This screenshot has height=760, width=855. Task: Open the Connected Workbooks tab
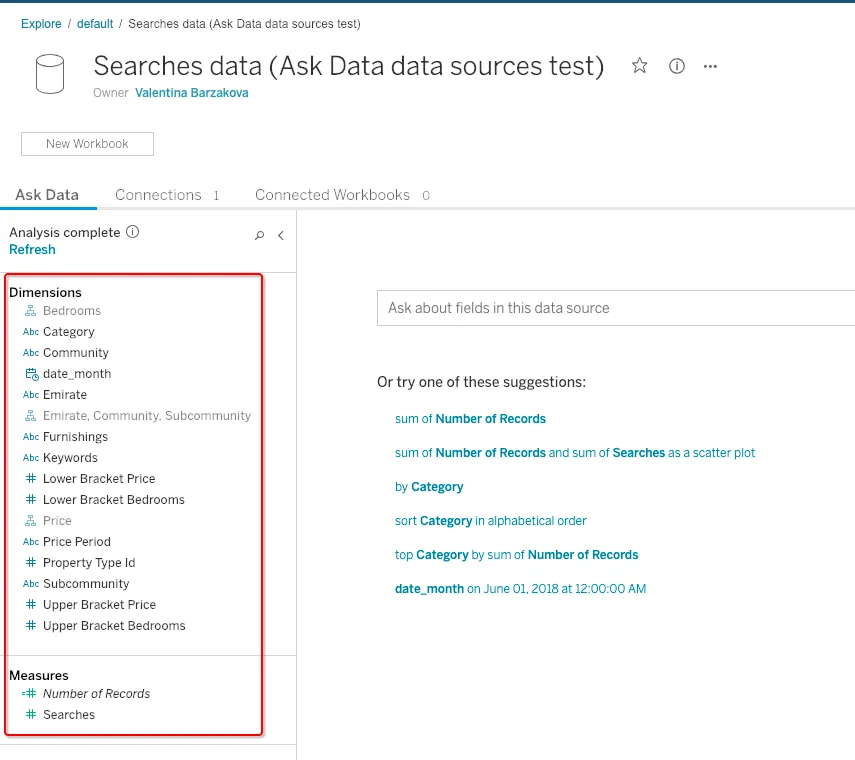(x=332, y=195)
